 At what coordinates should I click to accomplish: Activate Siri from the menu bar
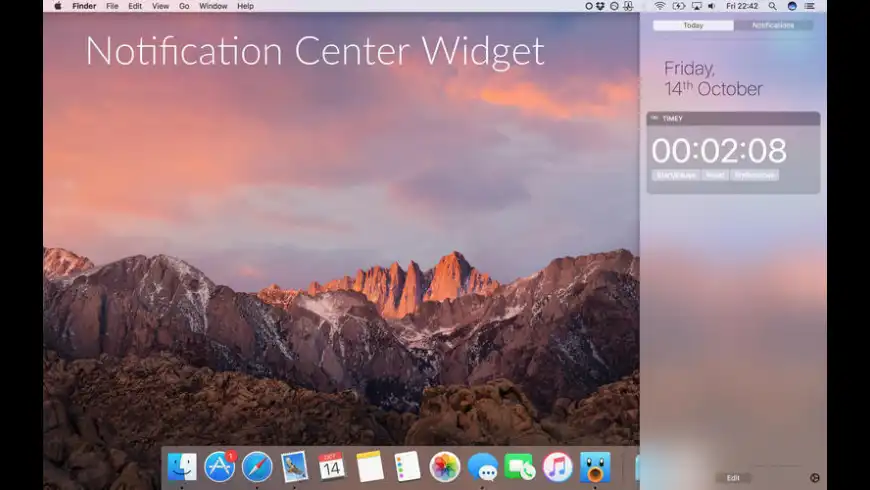click(792, 6)
